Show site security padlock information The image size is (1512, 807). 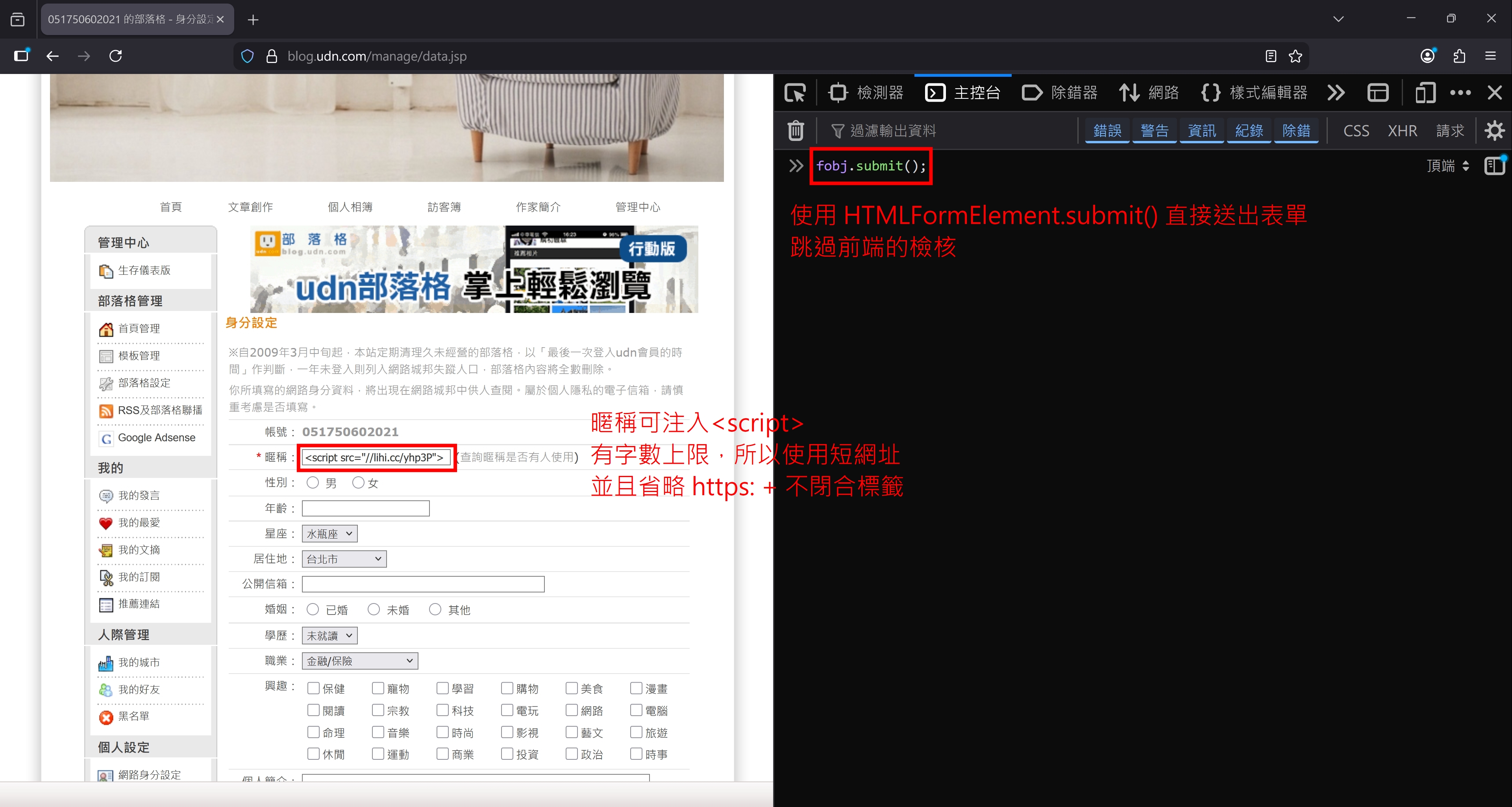272,56
